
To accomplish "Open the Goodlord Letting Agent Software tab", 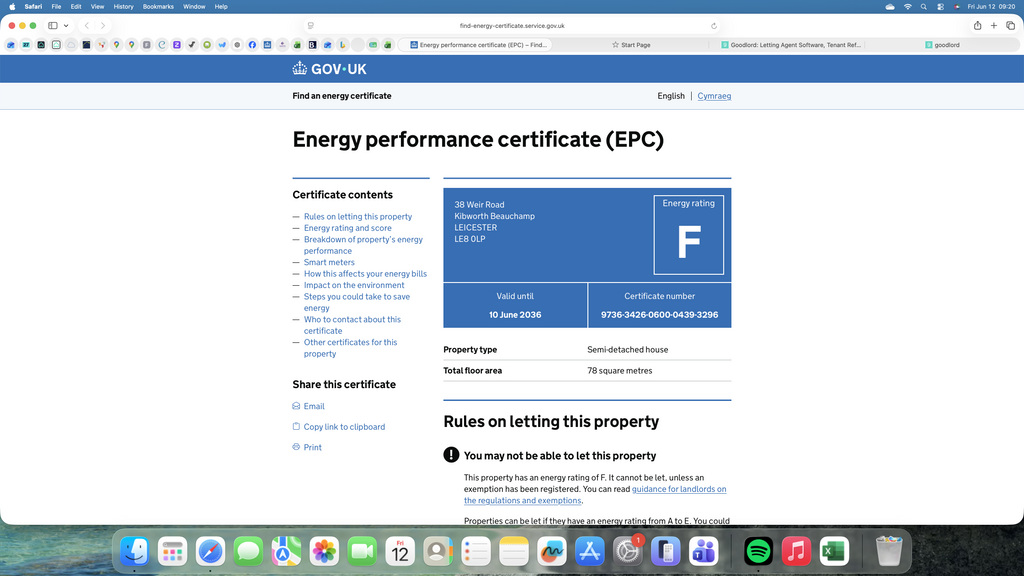I will click(x=790, y=45).
